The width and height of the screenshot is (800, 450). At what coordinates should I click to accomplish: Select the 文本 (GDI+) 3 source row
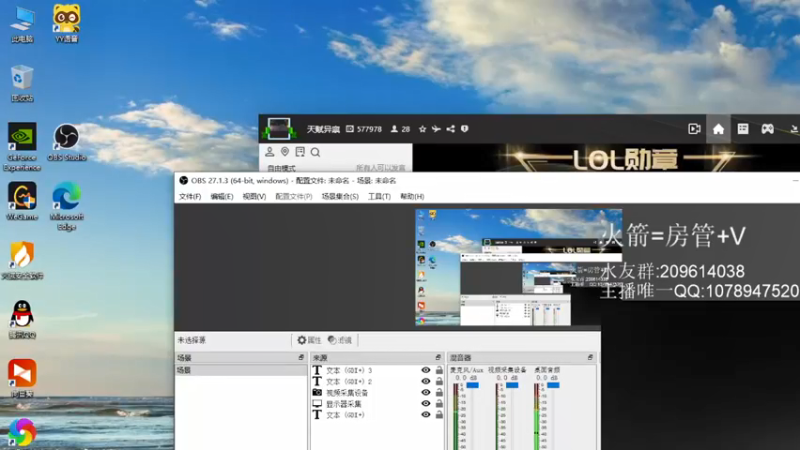point(378,370)
